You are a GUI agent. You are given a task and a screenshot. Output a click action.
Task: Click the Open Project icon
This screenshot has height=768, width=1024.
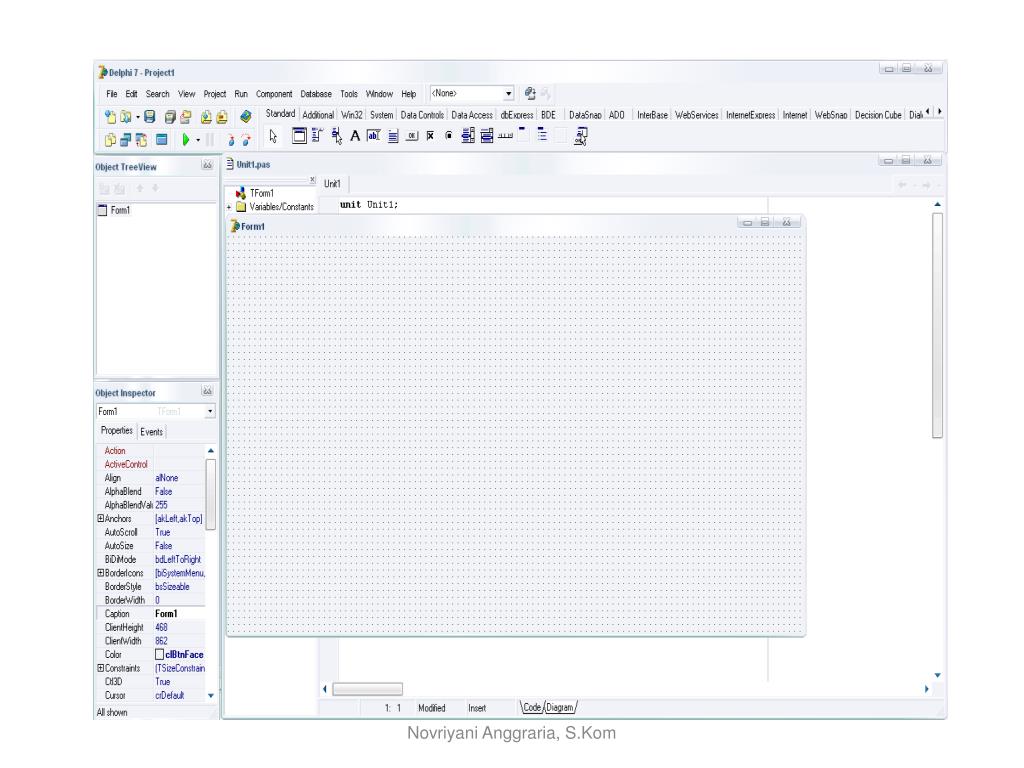coord(186,117)
